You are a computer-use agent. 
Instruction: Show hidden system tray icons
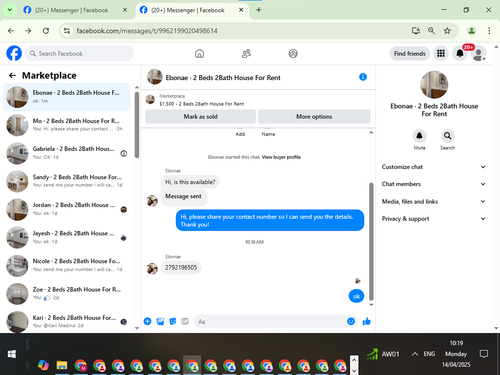click(415, 354)
